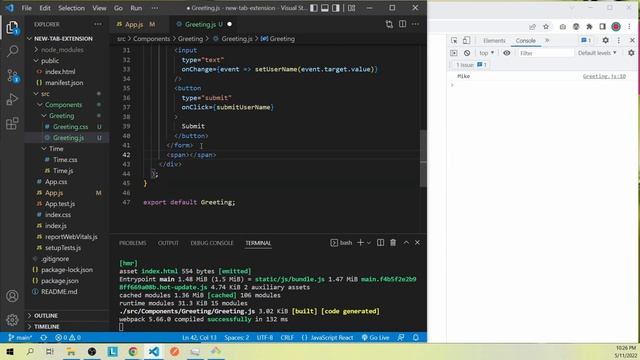640x360 pixels.
Task: Show the DevTools console sidebar
Action: point(453,53)
